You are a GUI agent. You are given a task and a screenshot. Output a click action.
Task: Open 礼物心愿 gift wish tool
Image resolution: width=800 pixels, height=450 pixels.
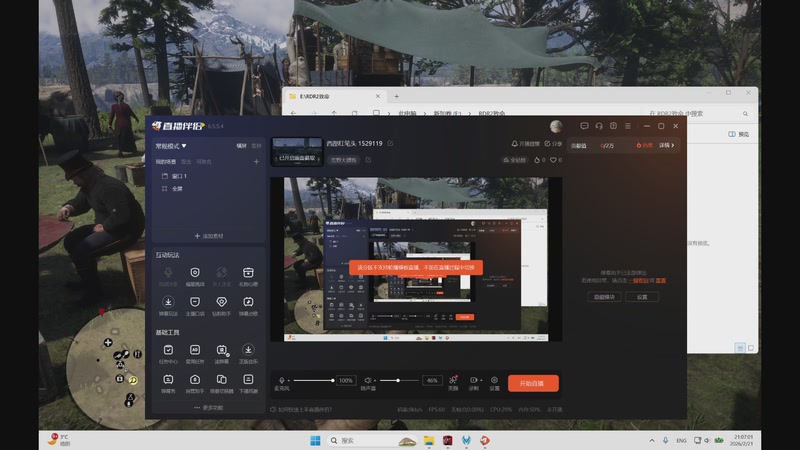coord(248,276)
